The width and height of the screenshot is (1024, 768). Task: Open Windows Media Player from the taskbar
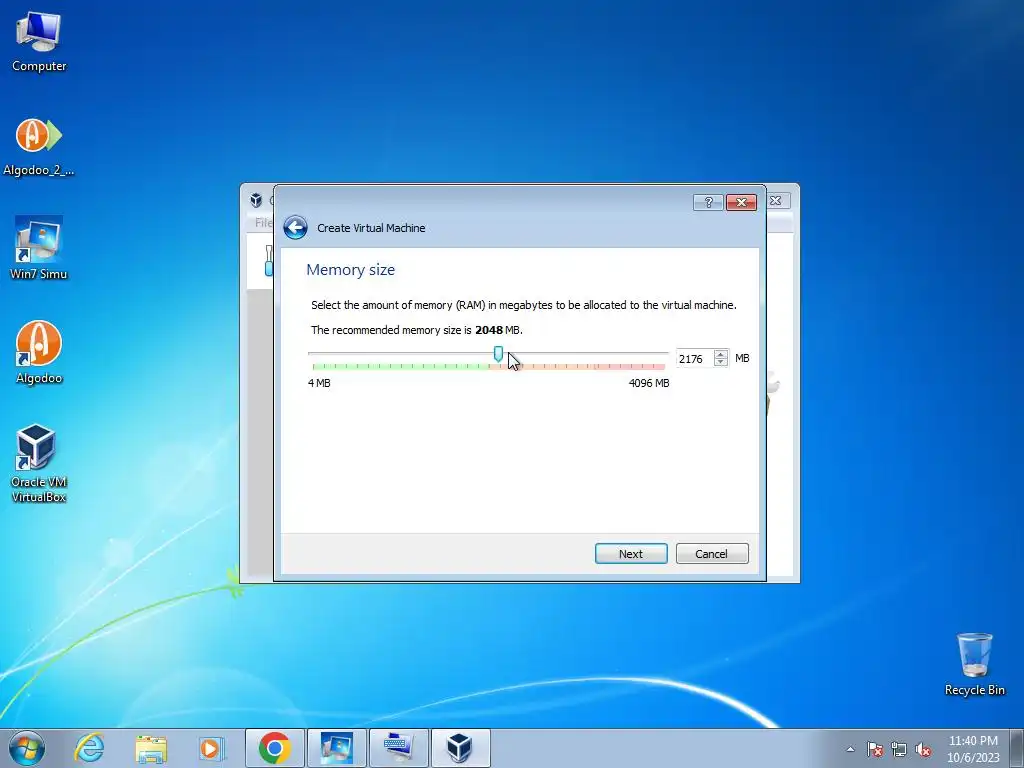click(212, 748)
